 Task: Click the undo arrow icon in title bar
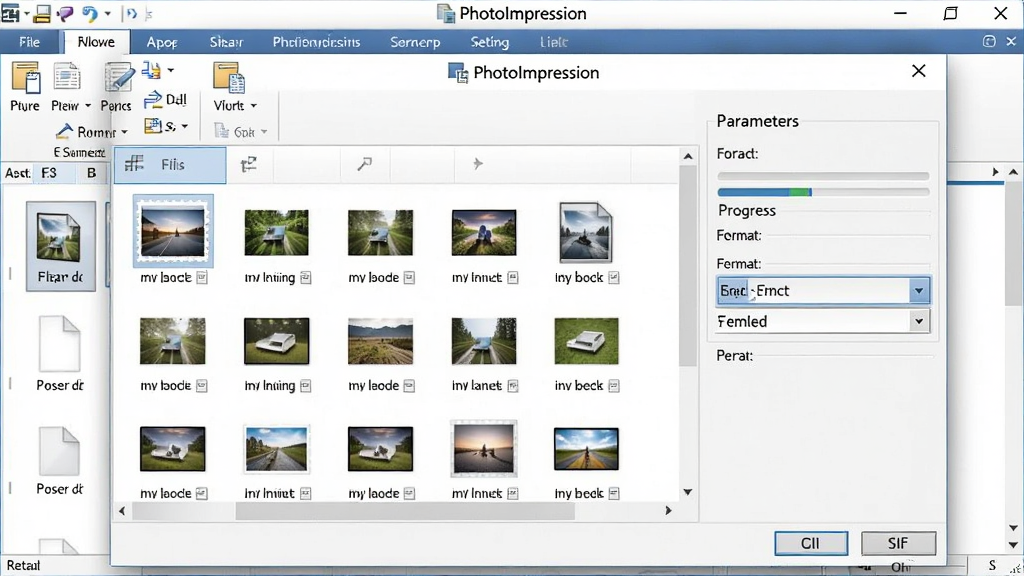coord(90,14)
